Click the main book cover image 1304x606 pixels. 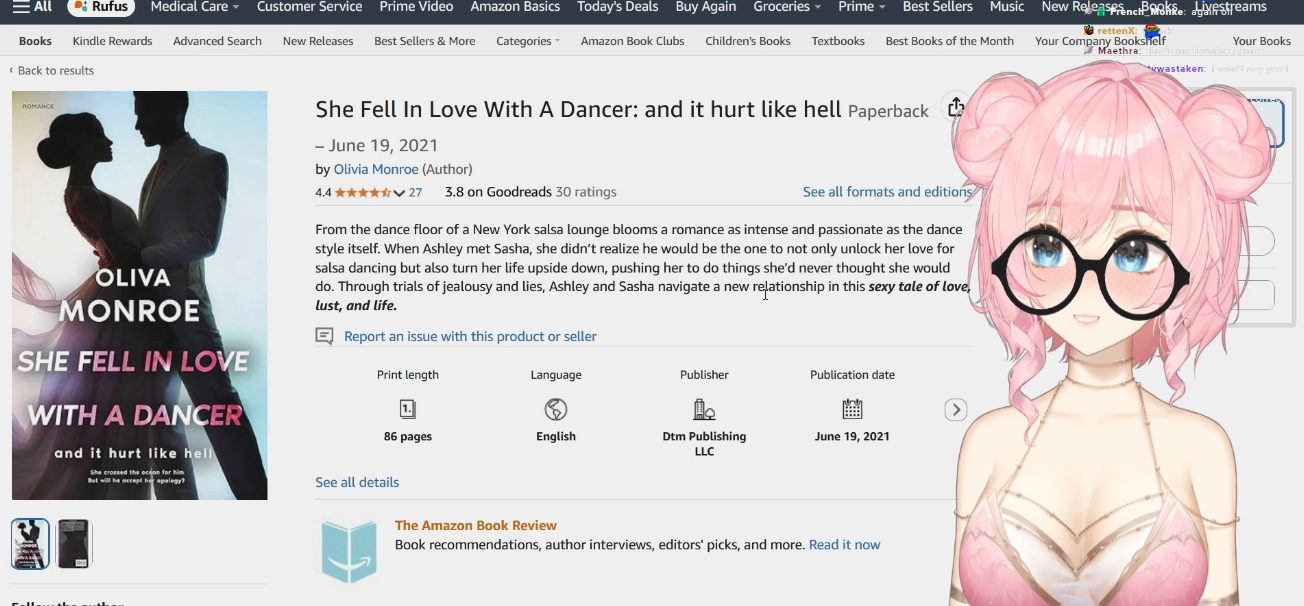point(140,295)
